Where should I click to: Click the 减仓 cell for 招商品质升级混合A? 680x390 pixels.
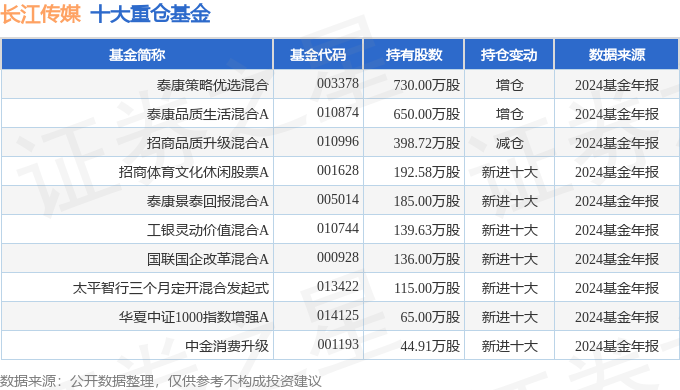510,143
